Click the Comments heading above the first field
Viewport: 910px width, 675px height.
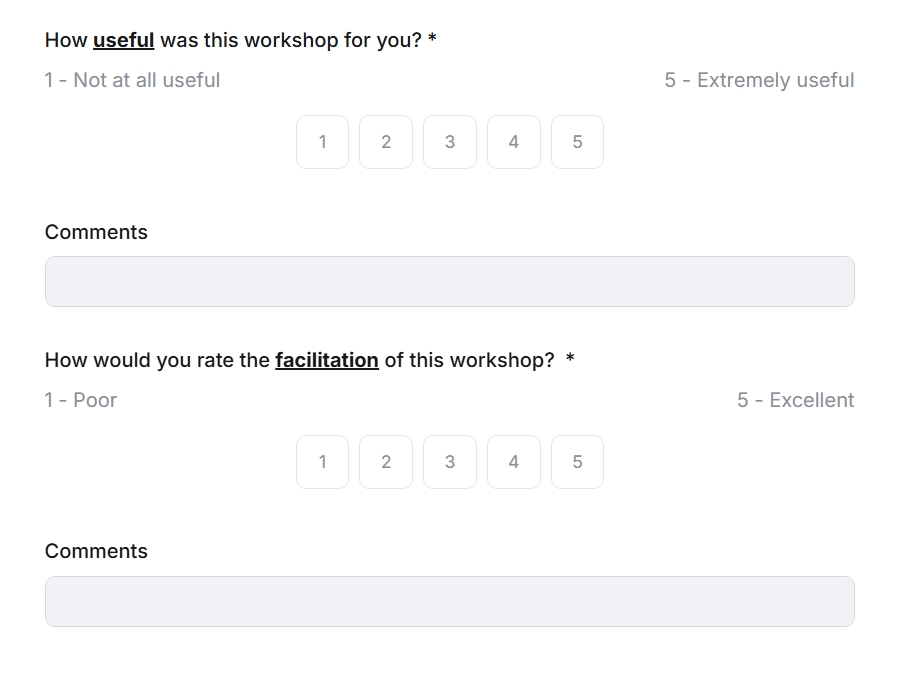pos(96,232)
